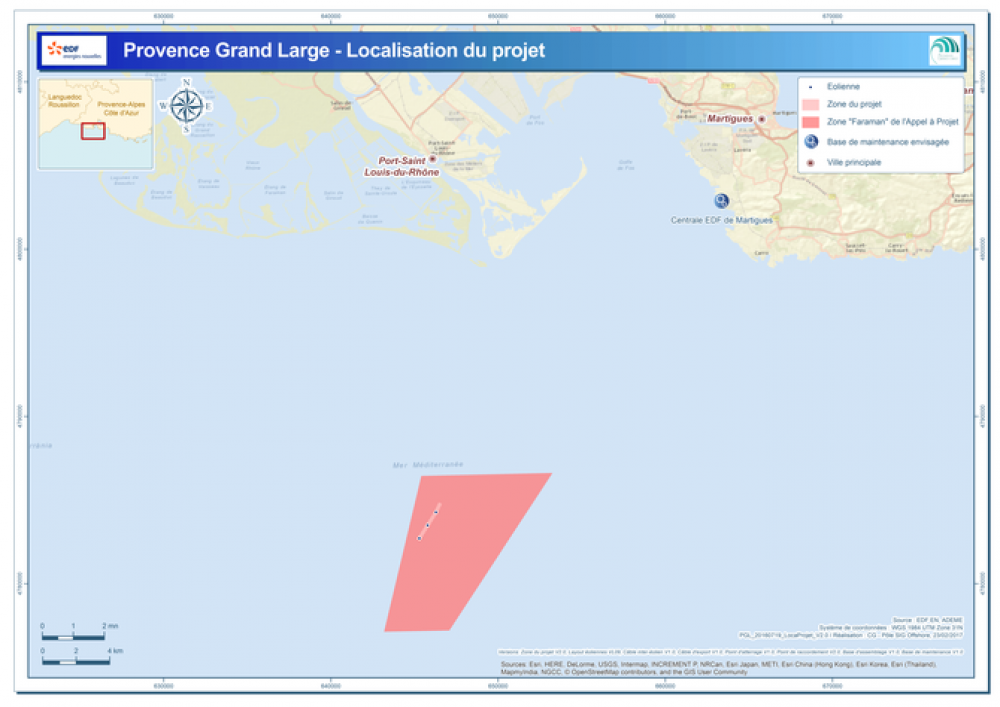Click the 'Zone Faraman' red legend swatch
The height and width of the screenshot is (707, 1000).
(811, 122)
